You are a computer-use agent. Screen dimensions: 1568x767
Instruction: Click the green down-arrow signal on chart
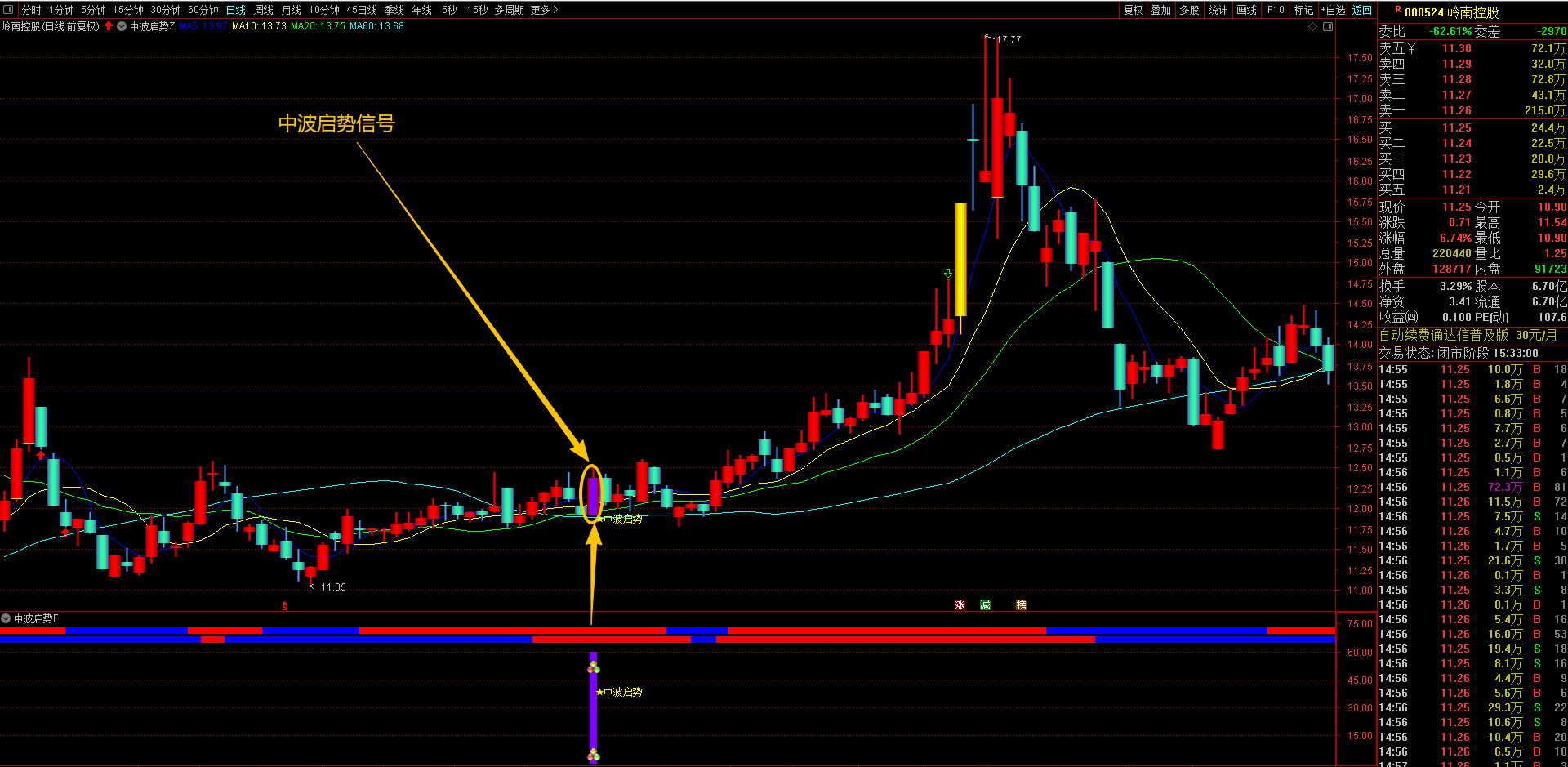click(x=948, y=273)
